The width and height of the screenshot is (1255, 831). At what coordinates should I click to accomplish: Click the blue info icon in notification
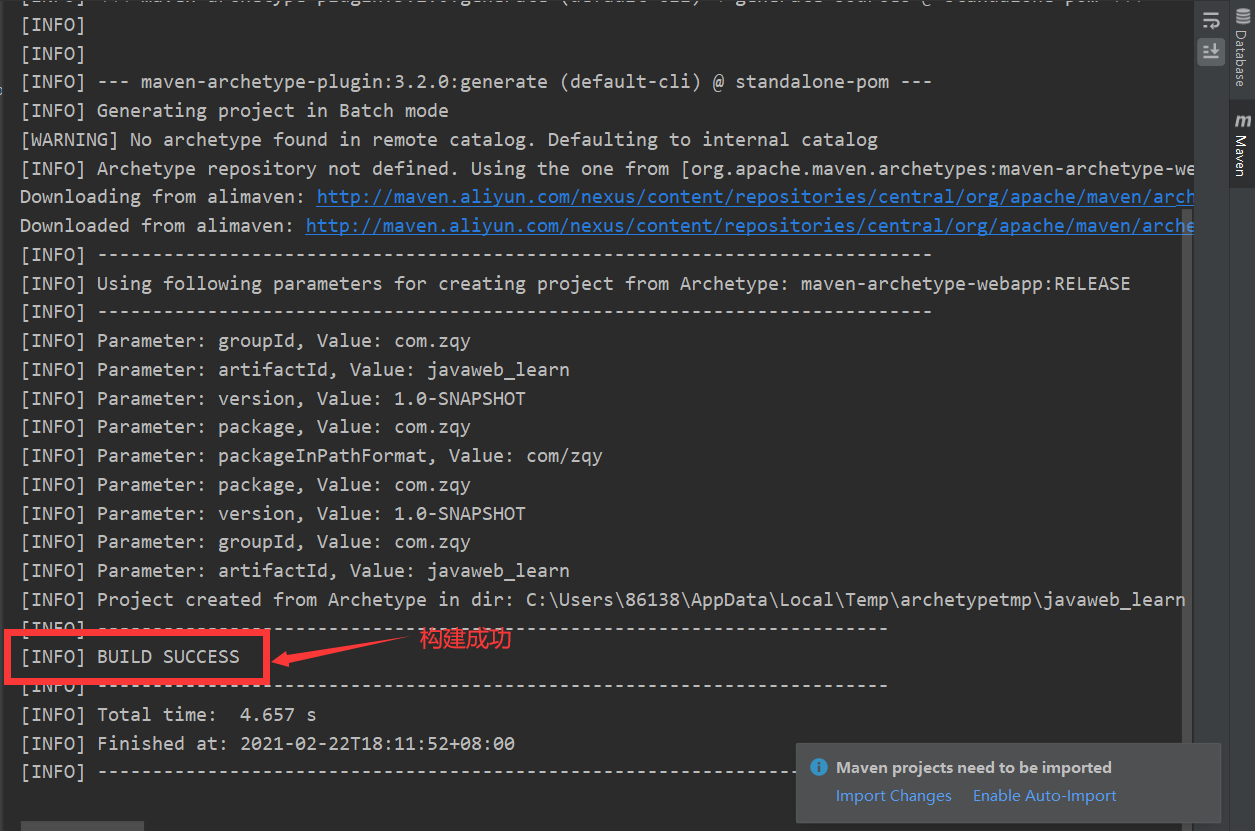[819, 768]
